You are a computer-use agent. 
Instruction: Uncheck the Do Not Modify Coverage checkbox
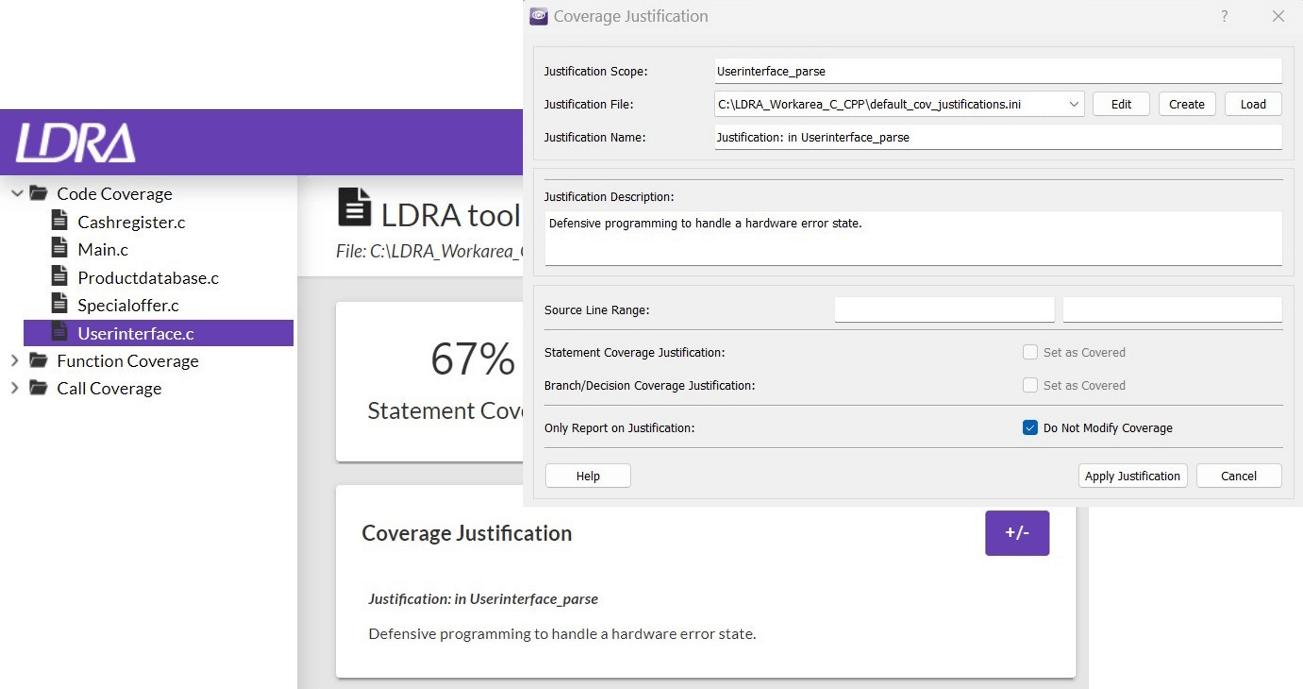tap(1030, 428)
